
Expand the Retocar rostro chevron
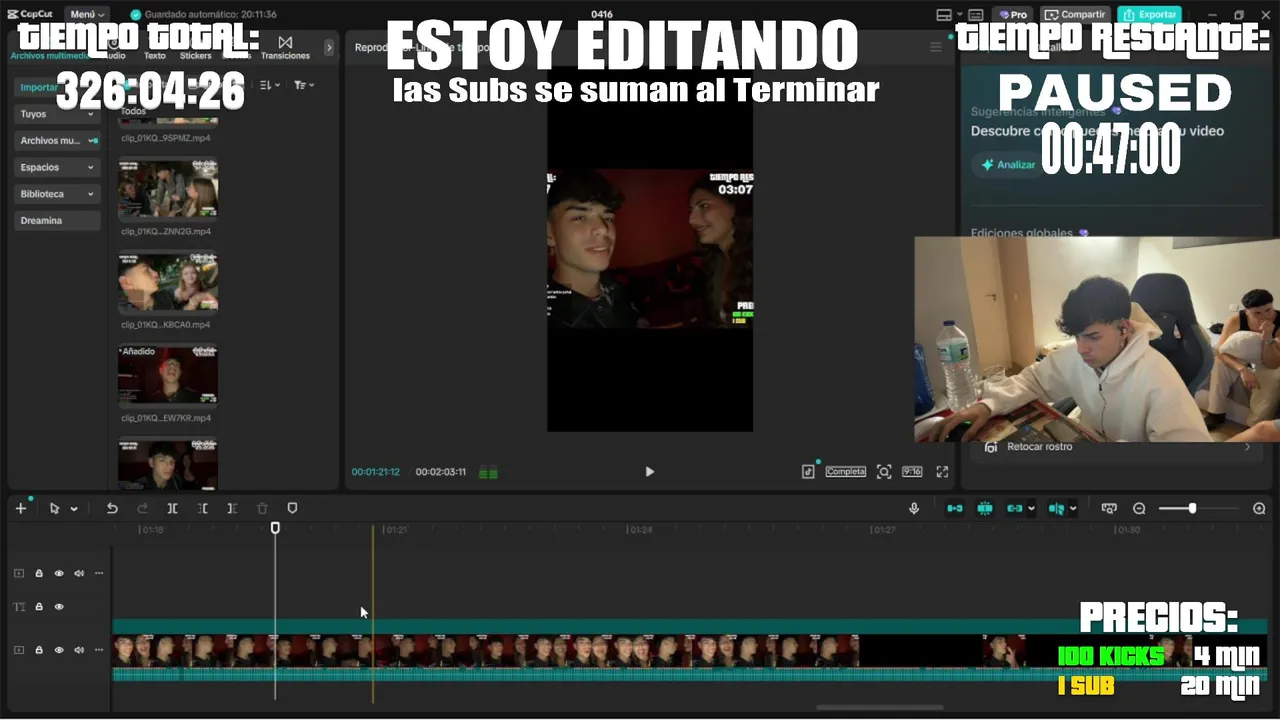1247,447
